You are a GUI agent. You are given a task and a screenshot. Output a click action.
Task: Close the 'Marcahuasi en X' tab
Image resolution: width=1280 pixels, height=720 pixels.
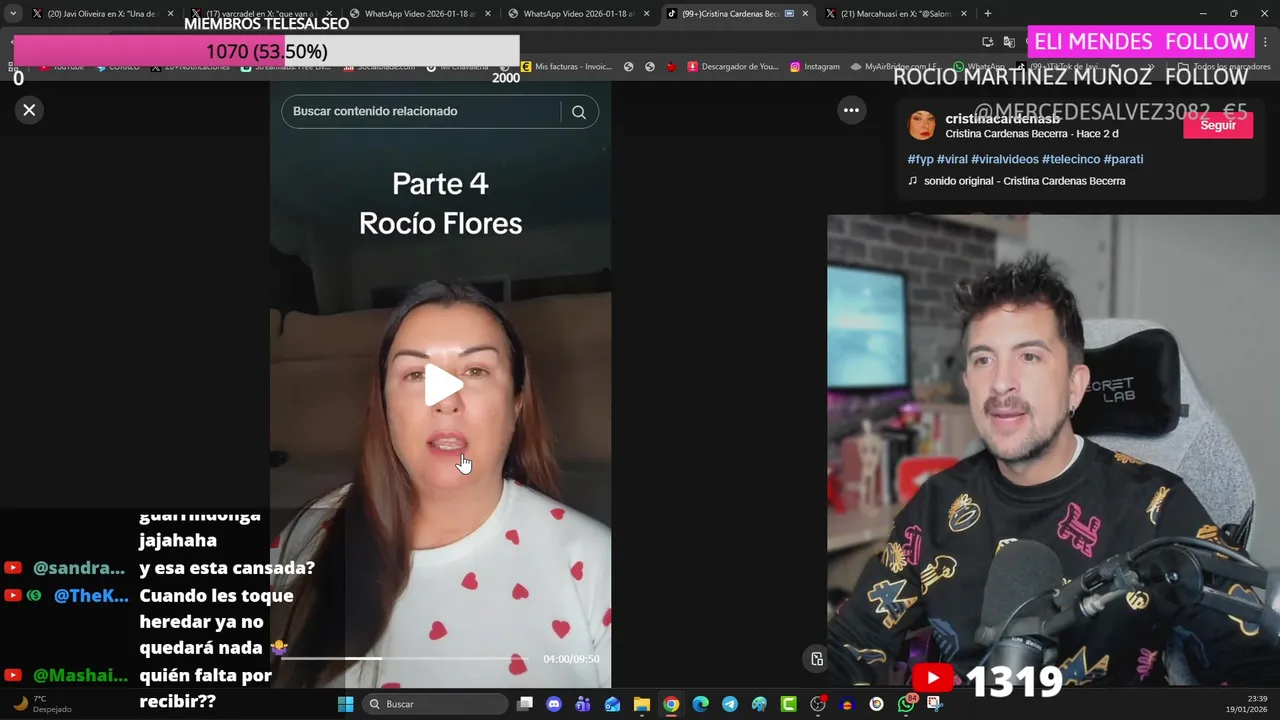click(x=964, y=14)
